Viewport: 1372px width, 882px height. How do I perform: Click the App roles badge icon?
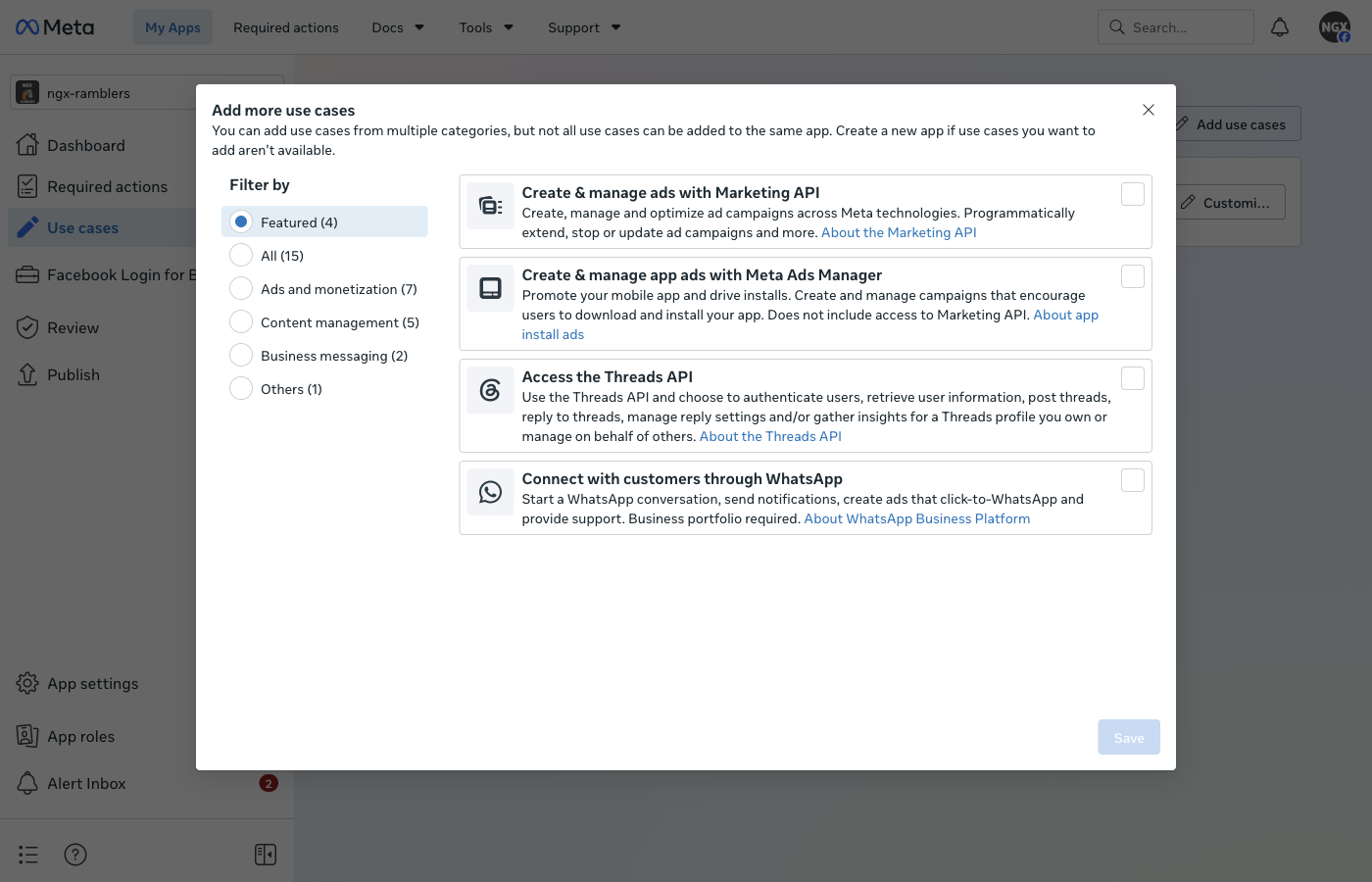[27, 736]
